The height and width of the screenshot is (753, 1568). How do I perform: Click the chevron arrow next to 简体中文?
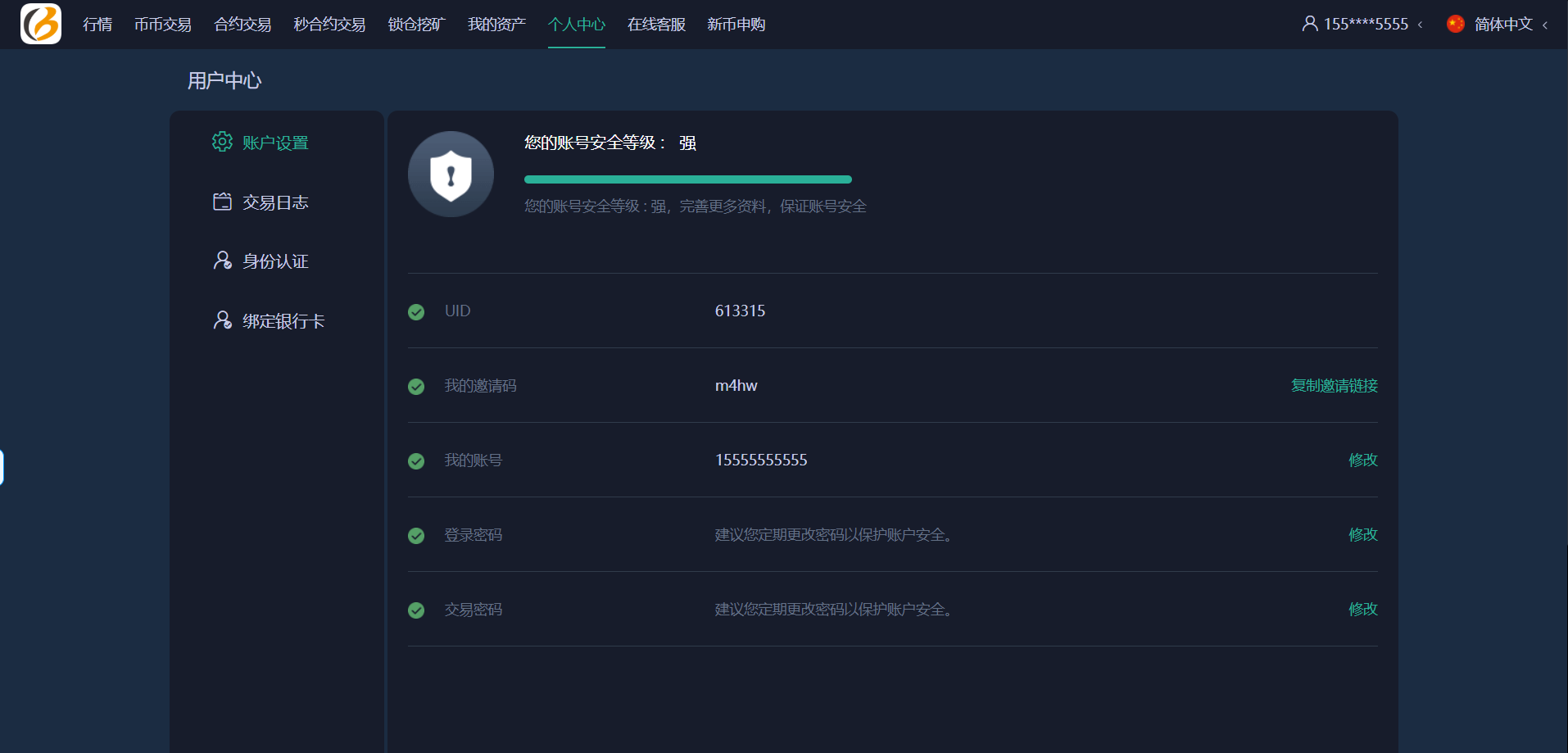click(1545, 25)
